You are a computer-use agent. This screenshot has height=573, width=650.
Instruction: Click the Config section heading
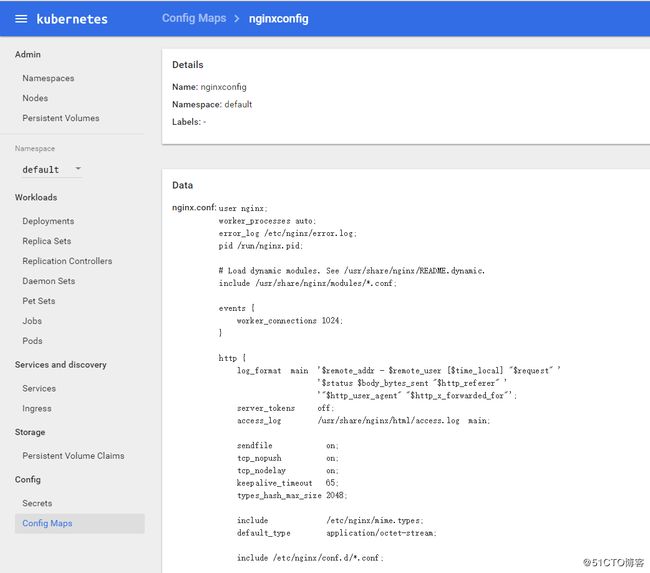[28, 479]
